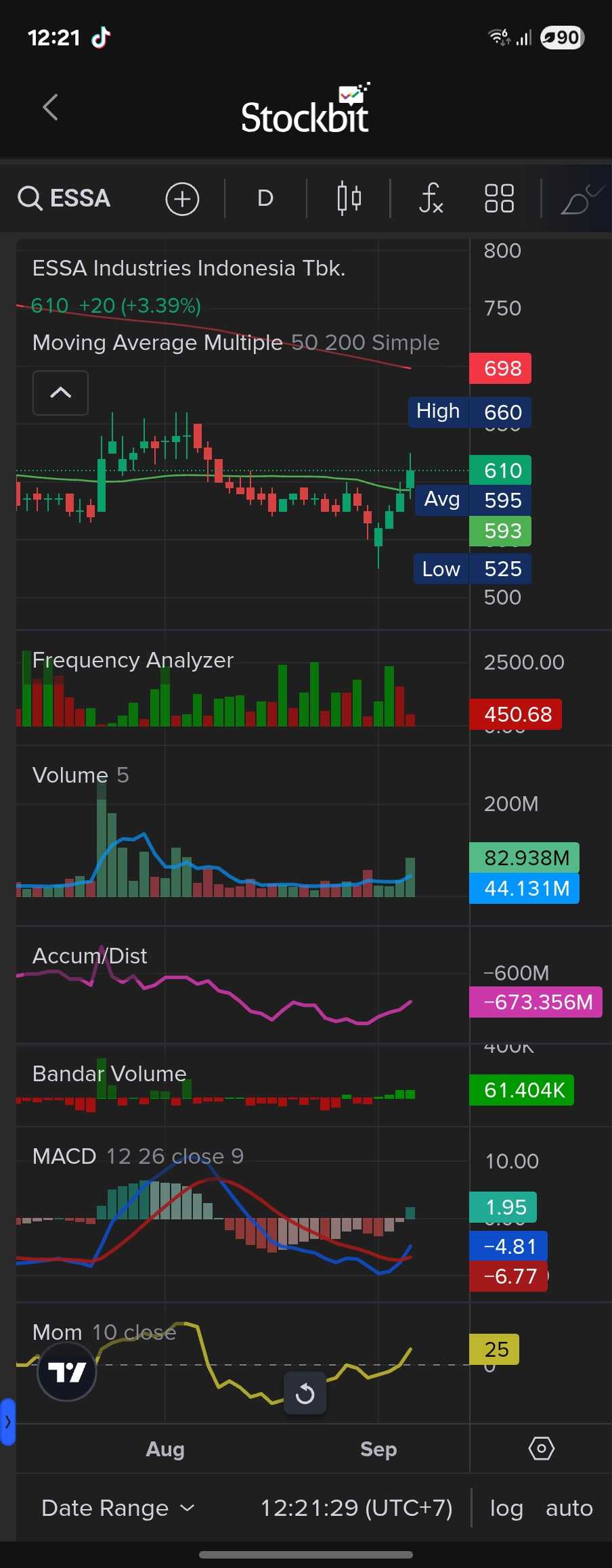
Task: Add symbol to compare with plus icon
Action: tap(182, 199)
